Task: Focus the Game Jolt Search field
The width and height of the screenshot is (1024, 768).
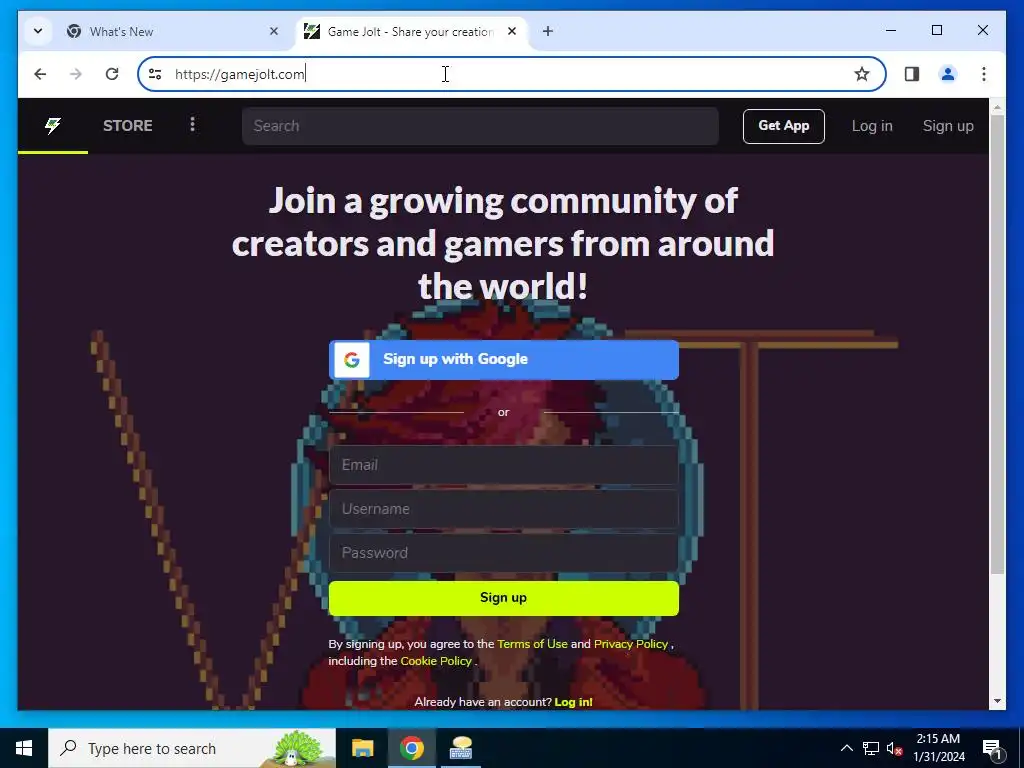Action: (x=480, y=126)
